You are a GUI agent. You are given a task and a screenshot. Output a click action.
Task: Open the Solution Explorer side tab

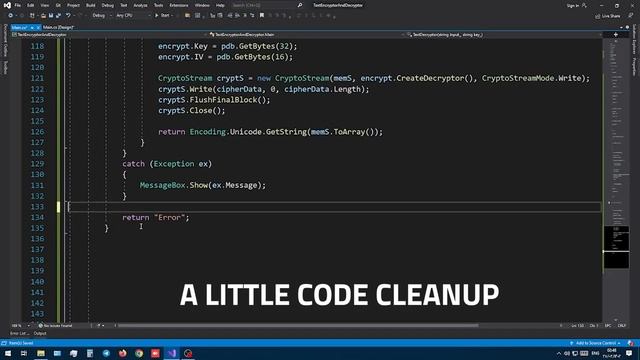pyautogui.click(x=634, y=38)
